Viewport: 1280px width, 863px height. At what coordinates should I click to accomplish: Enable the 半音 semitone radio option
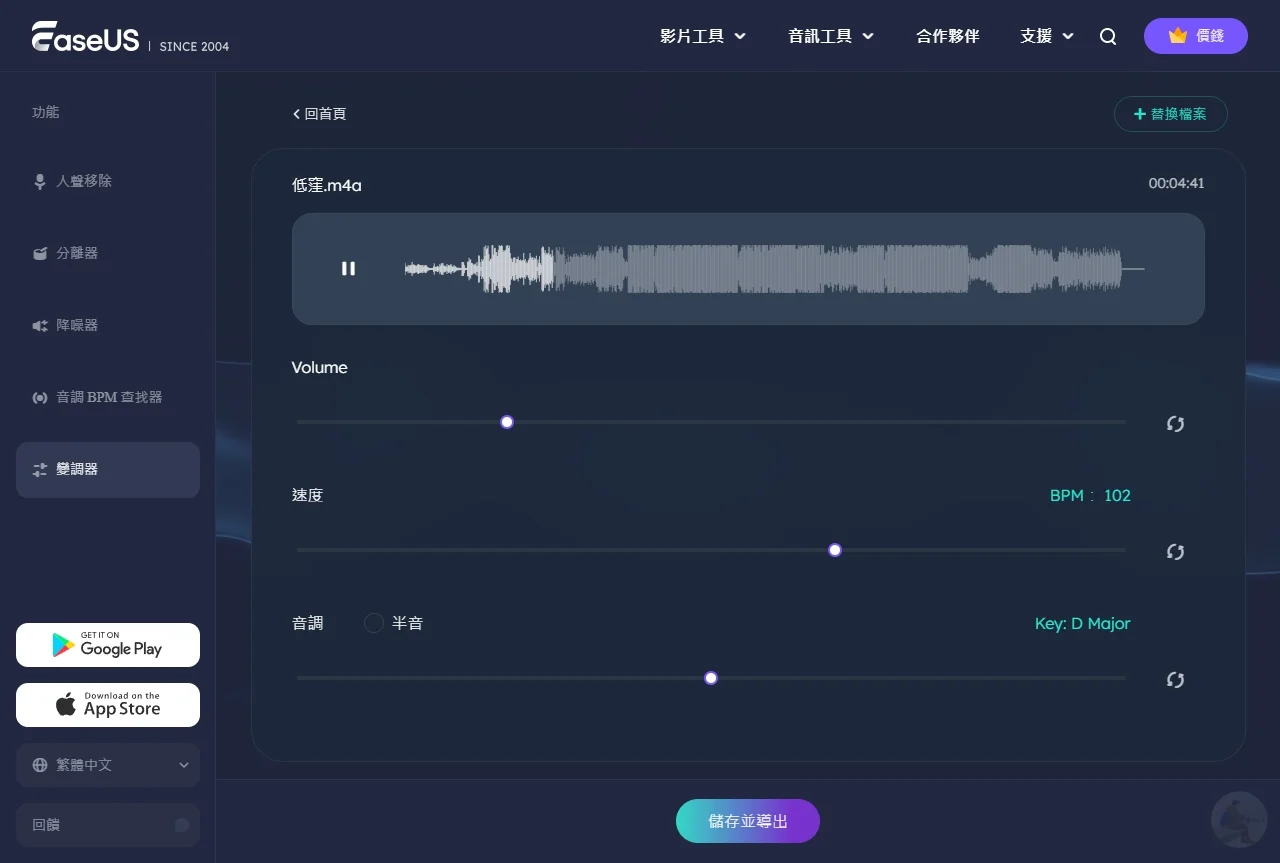coord(374,623)
